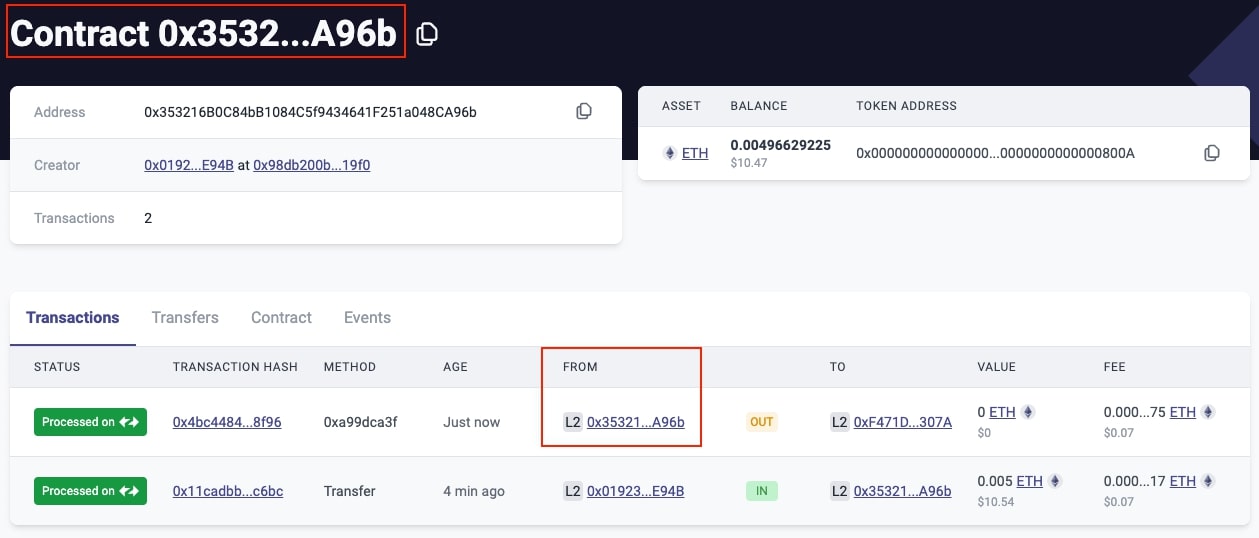
Task: Click Ethereum icon next to 0.000...17 ETH fee
Action: click(1207, 481)
